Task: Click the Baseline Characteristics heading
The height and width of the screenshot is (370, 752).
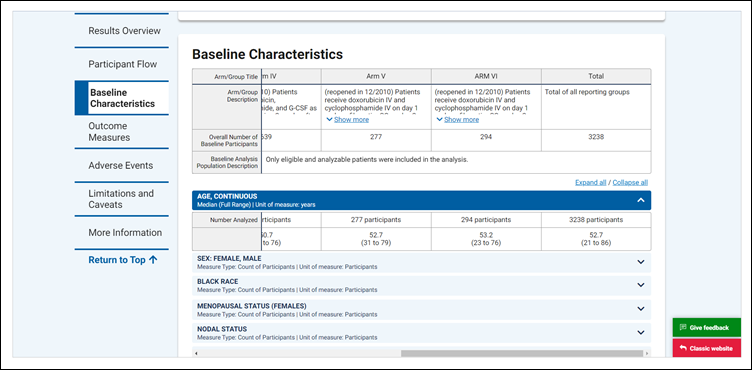Action: coord(267,54)
